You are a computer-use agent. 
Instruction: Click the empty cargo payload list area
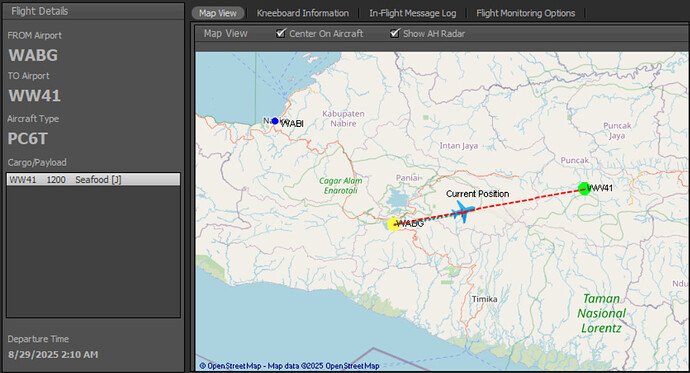(x=93, y=251)
